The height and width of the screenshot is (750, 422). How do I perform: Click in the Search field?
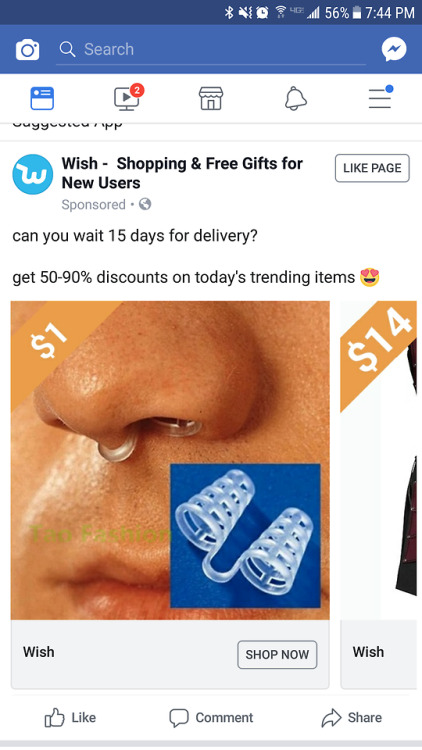point(211,49)
